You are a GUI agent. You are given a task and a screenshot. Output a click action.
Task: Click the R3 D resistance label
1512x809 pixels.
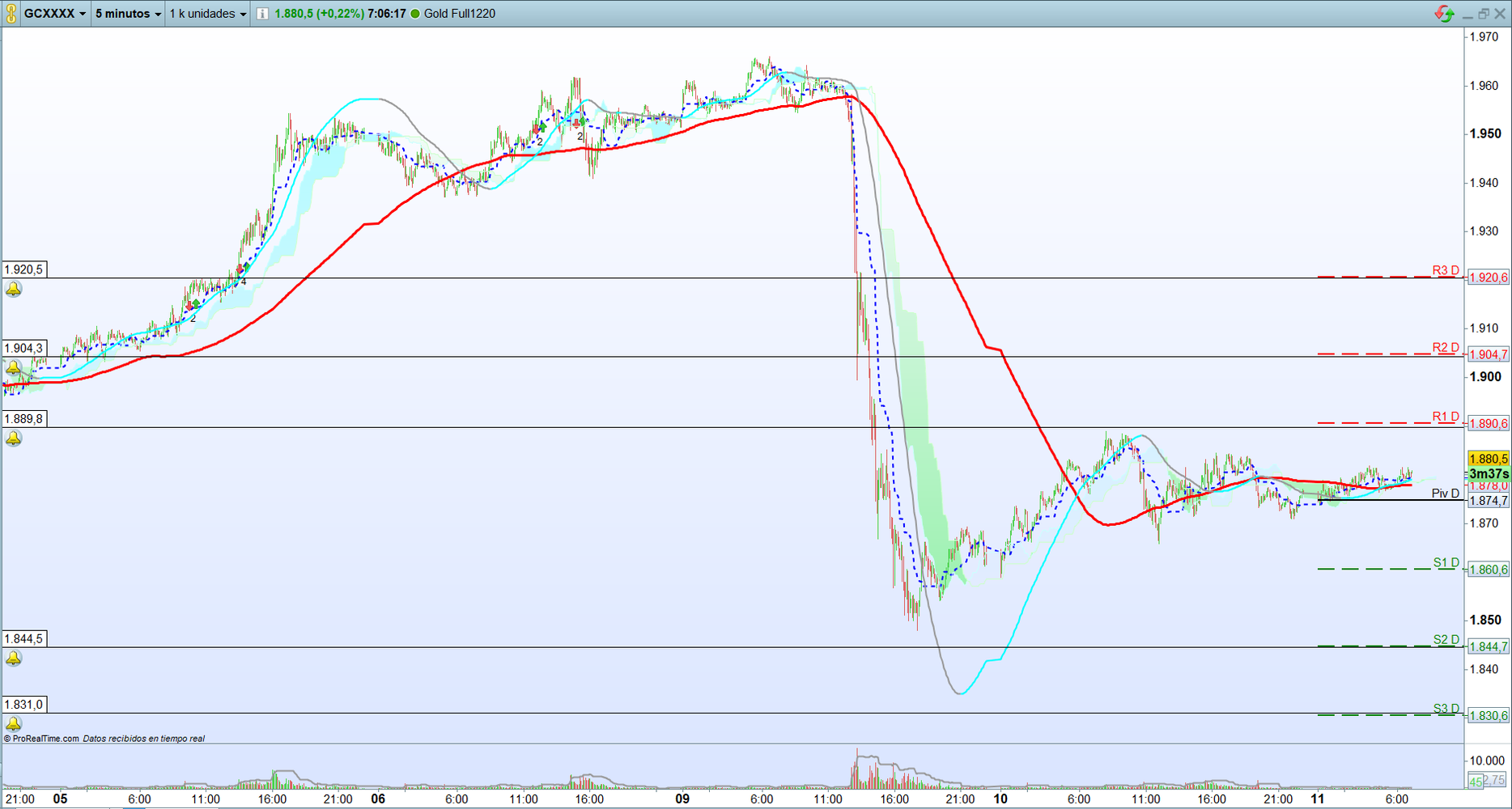point(1446,270)
